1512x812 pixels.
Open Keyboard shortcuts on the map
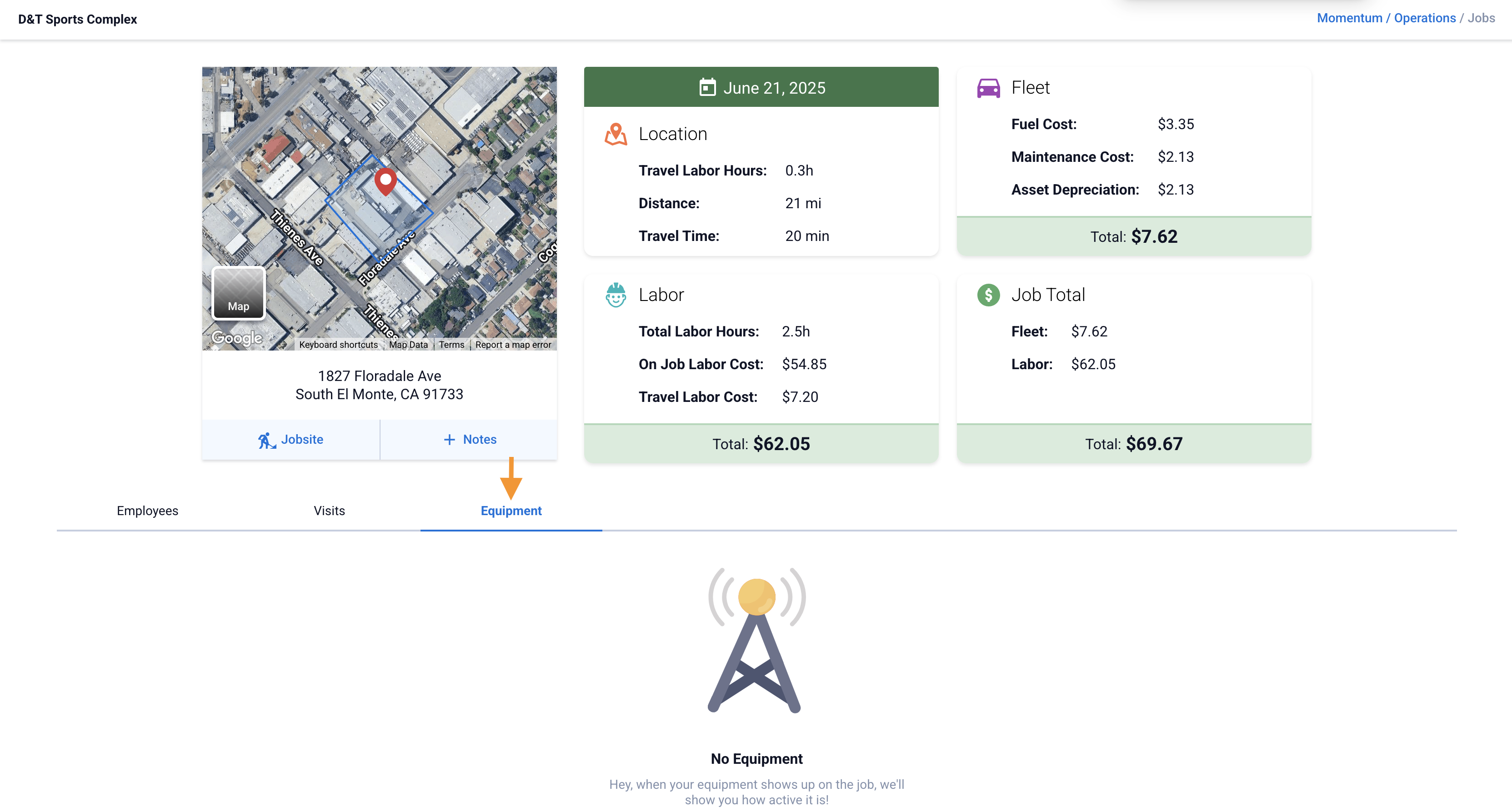click(338, 345)
